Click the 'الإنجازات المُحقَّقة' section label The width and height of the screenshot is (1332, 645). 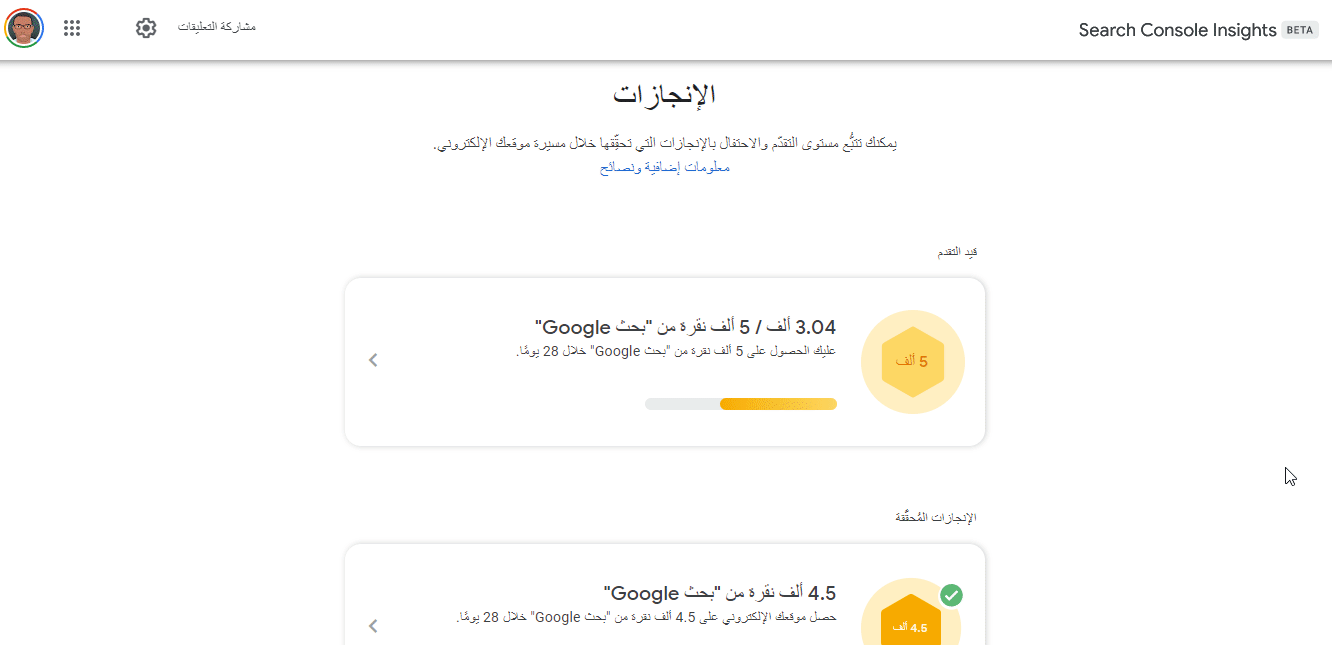(935, 518)
